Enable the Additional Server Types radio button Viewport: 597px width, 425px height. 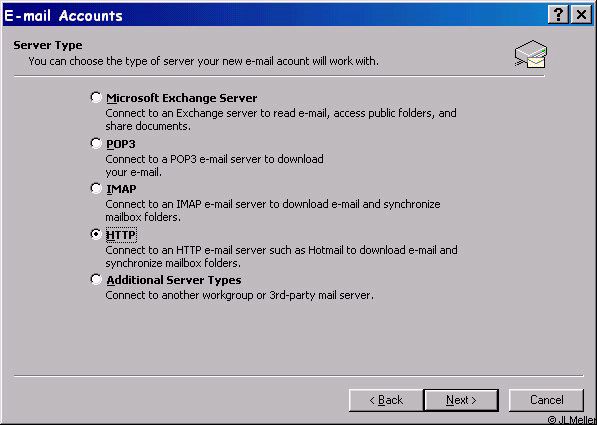[x=96, y=280]
